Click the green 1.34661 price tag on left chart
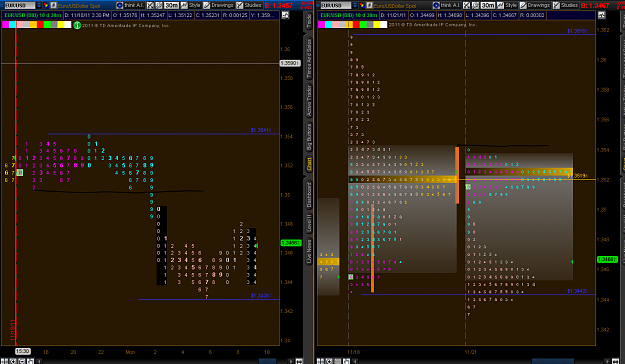The image size is (625, 364). coord(291,243)
